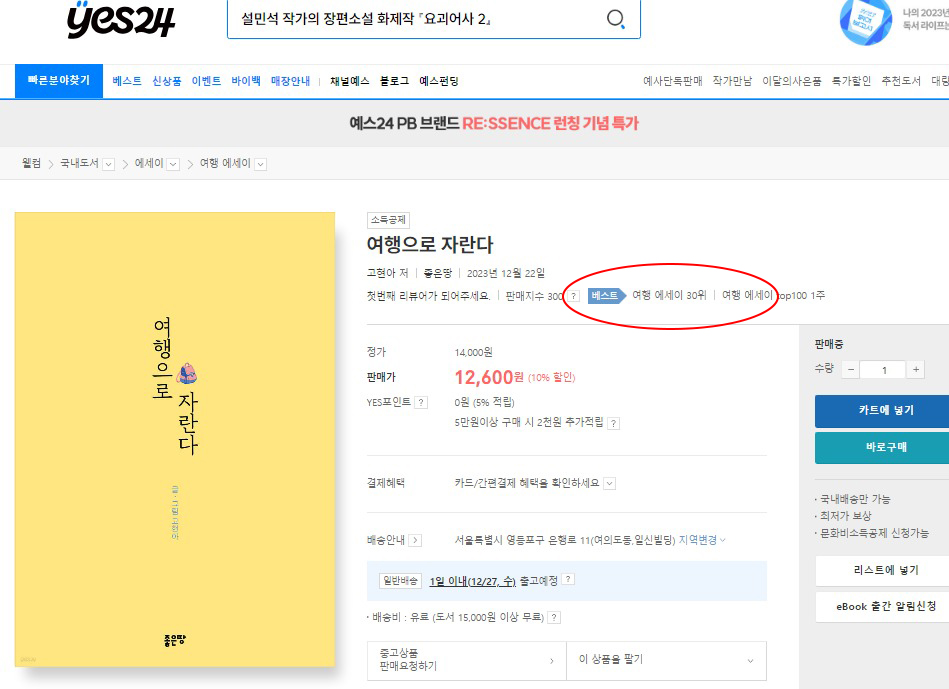Open 바이백 menu item
The height and width of the screenshot is (689, 949).
[x=246, y=81]
